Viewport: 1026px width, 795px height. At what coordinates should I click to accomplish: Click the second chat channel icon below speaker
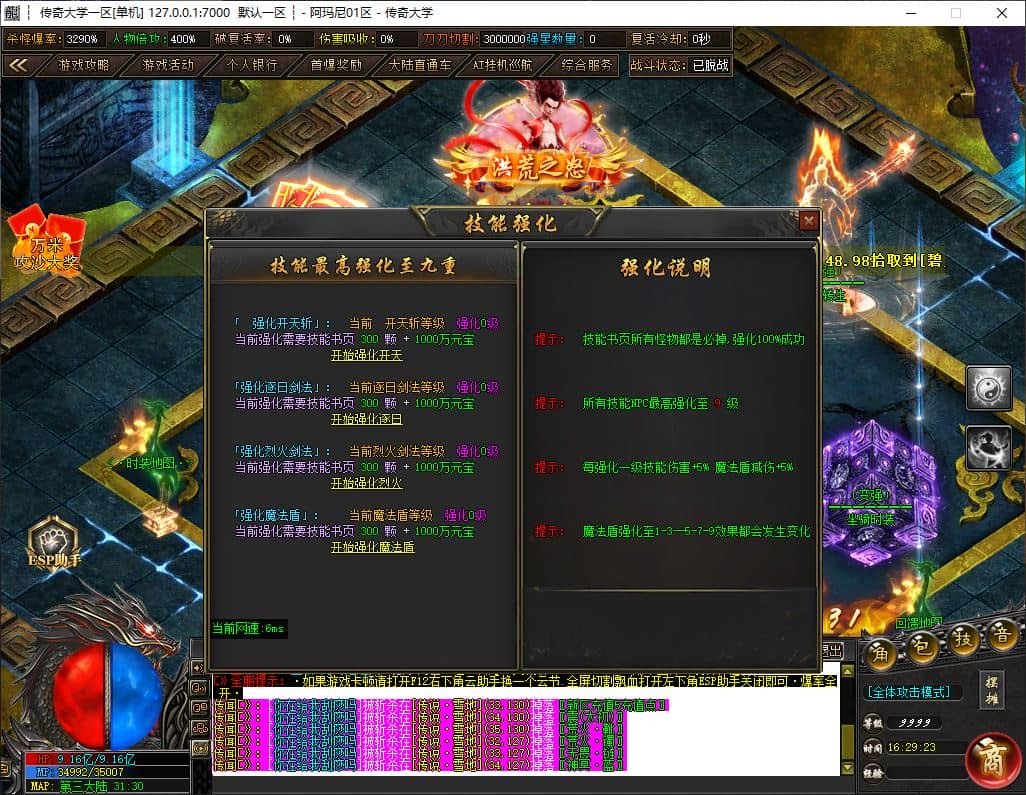tap(198, 688)
